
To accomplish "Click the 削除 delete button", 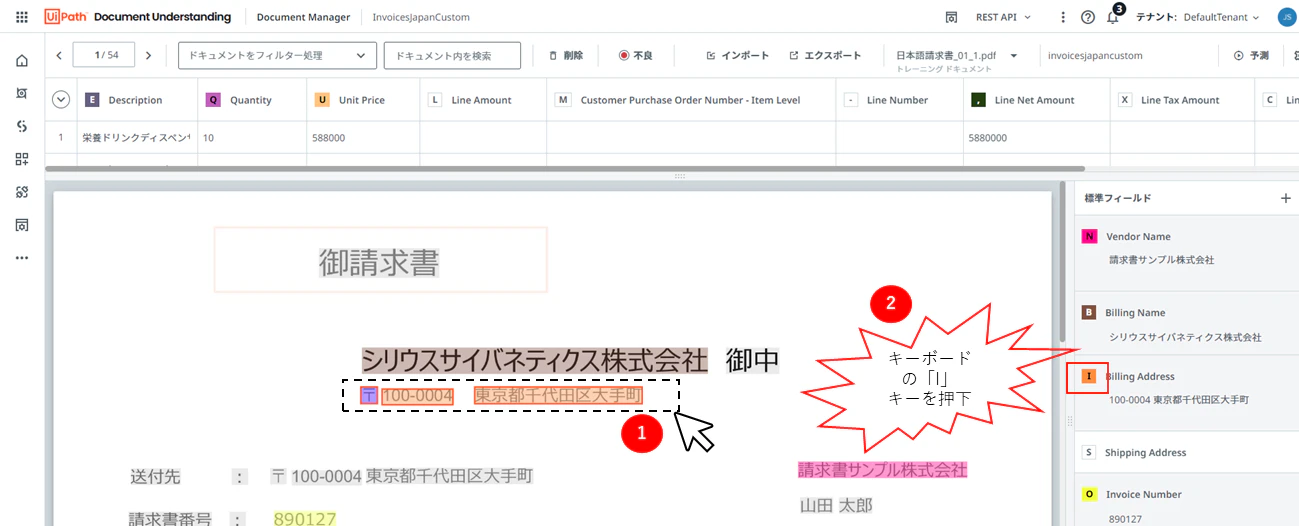I will (565, 56).
